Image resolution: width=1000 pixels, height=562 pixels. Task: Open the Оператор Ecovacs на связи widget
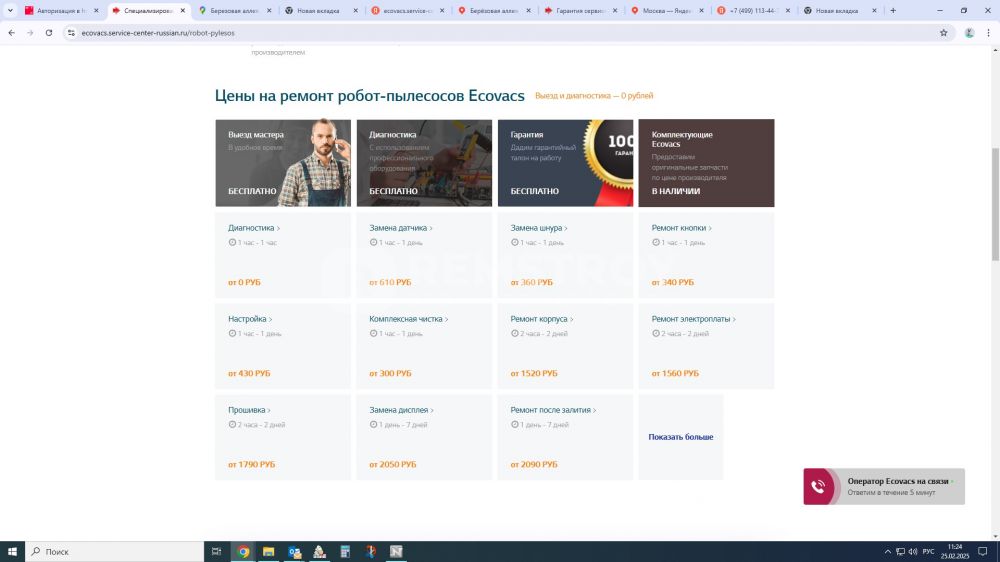pos(884,486)
